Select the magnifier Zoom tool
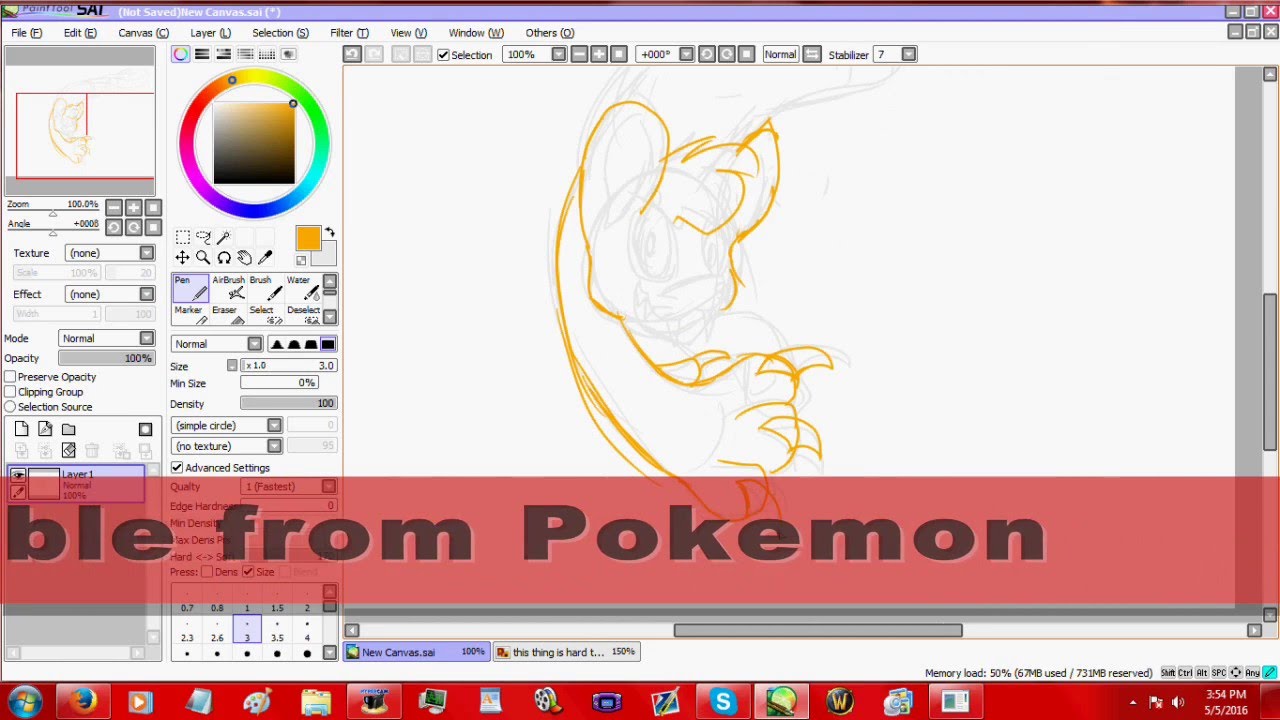Screen dimensions: 1280x720 click(203, 258)
